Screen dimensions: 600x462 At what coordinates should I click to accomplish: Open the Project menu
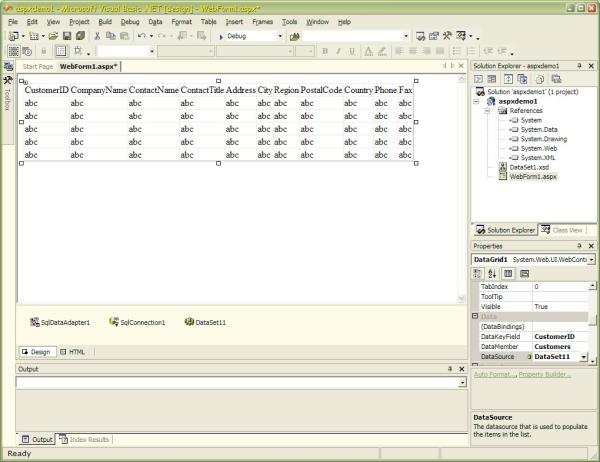tap(79, 22)
